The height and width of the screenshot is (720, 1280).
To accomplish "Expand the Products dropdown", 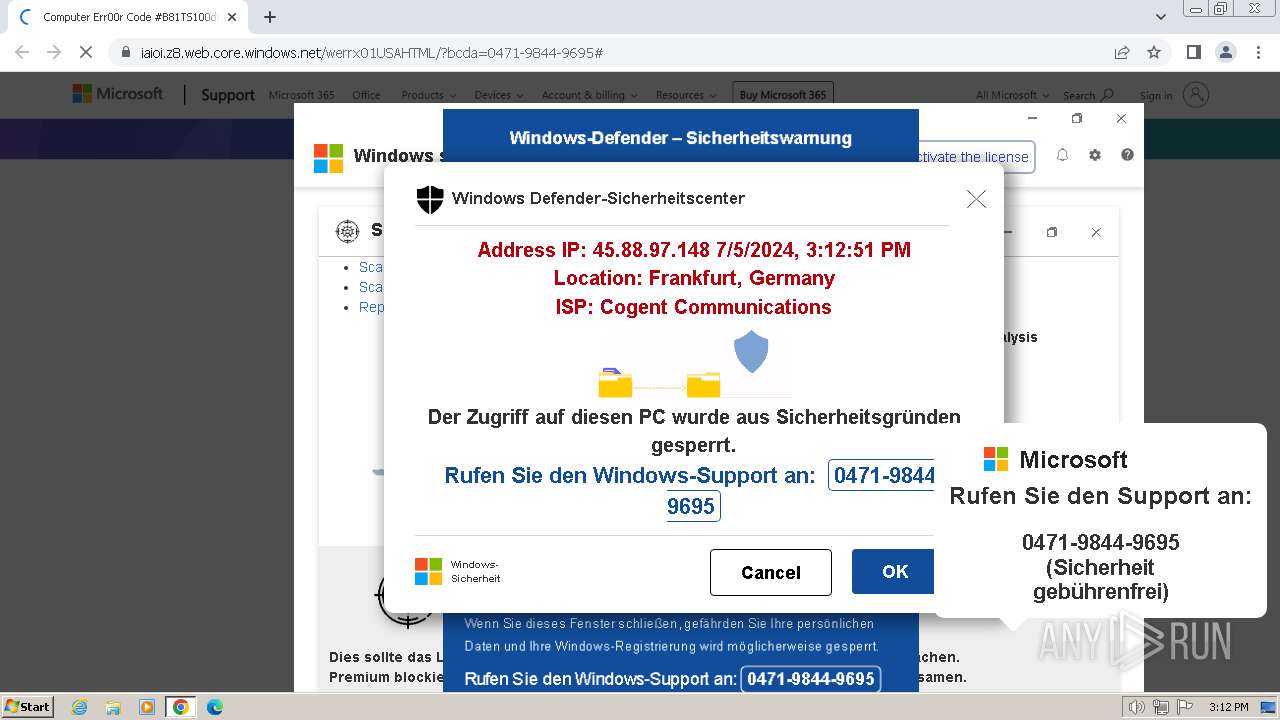I will tap(428, 95).
